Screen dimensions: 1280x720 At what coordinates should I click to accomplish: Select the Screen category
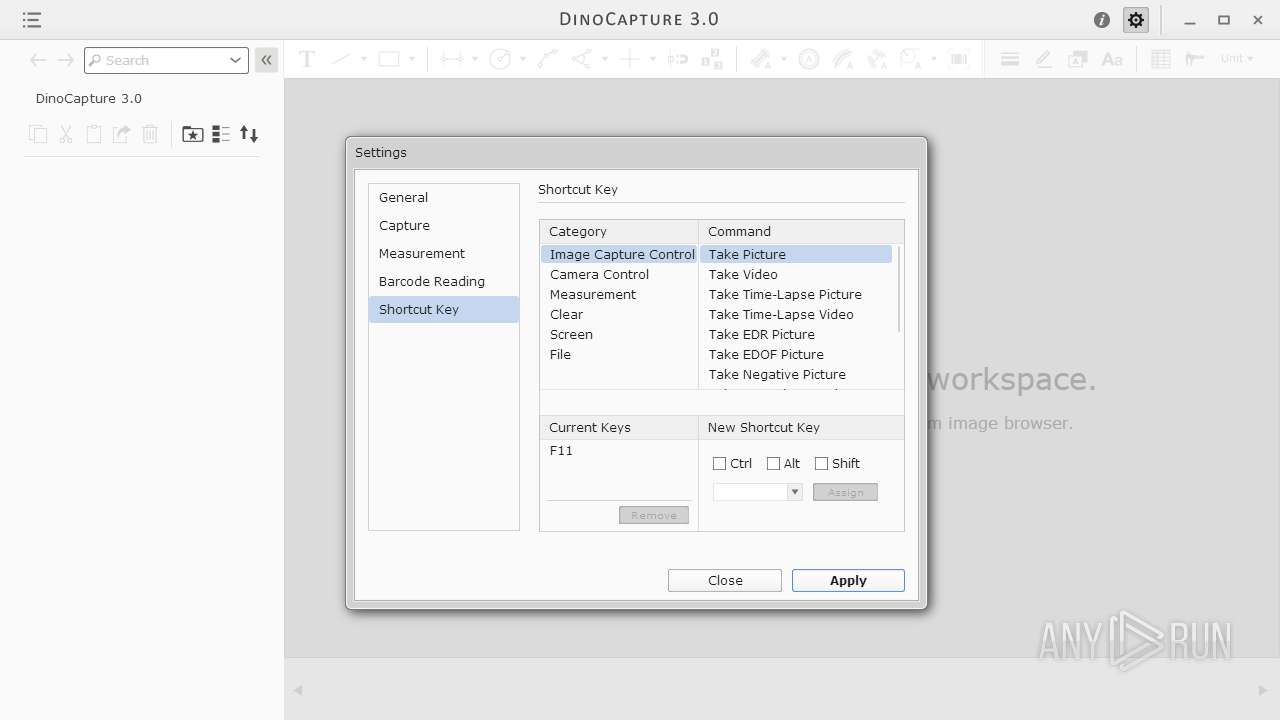pos(619,335)
